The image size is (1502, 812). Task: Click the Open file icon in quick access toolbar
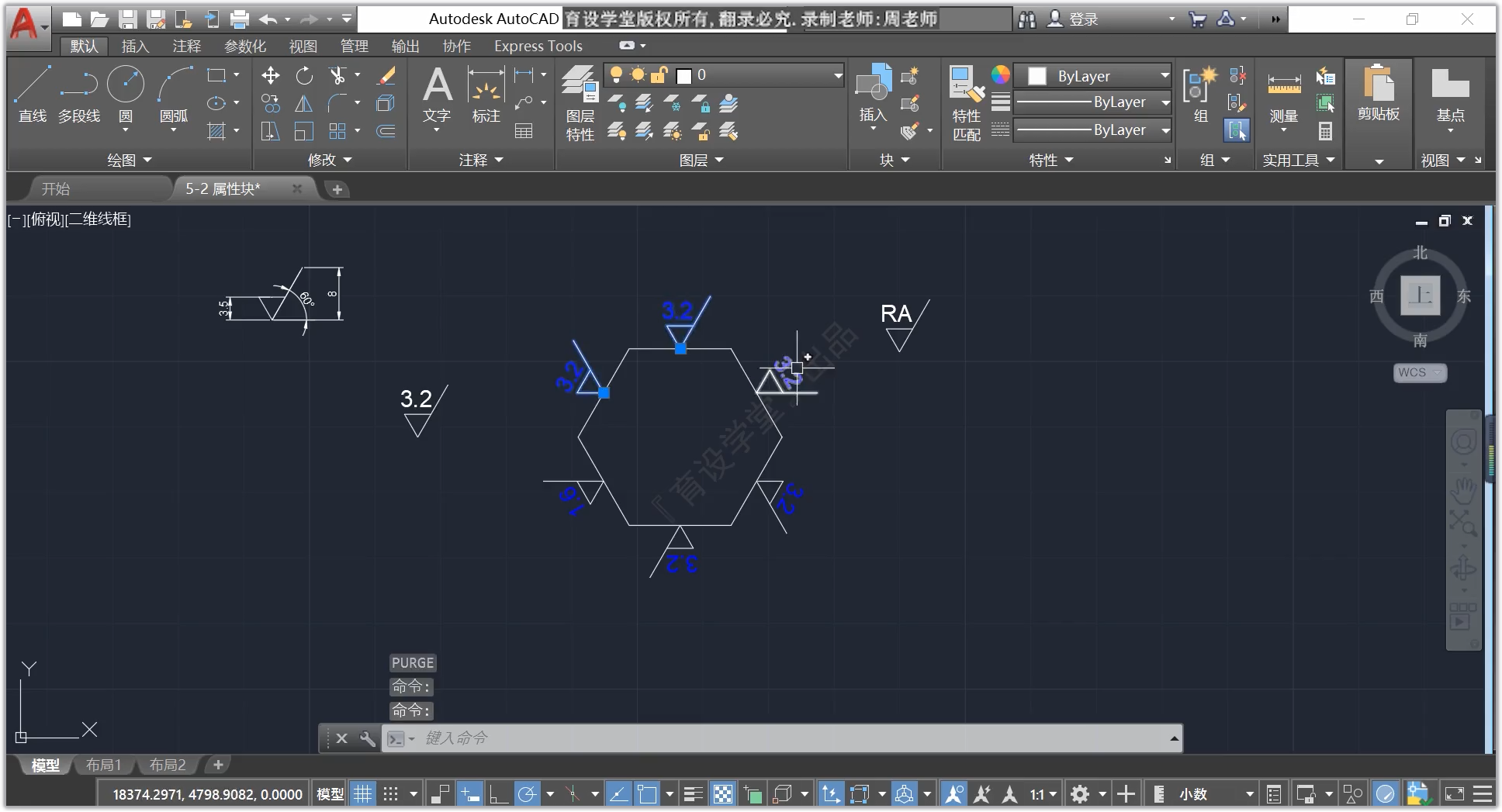99,19
